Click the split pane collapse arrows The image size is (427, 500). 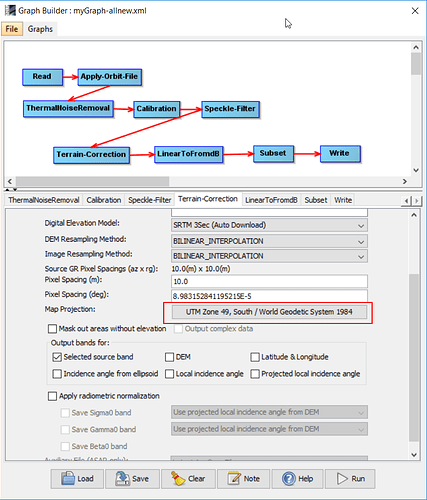[x=11, y=190]
